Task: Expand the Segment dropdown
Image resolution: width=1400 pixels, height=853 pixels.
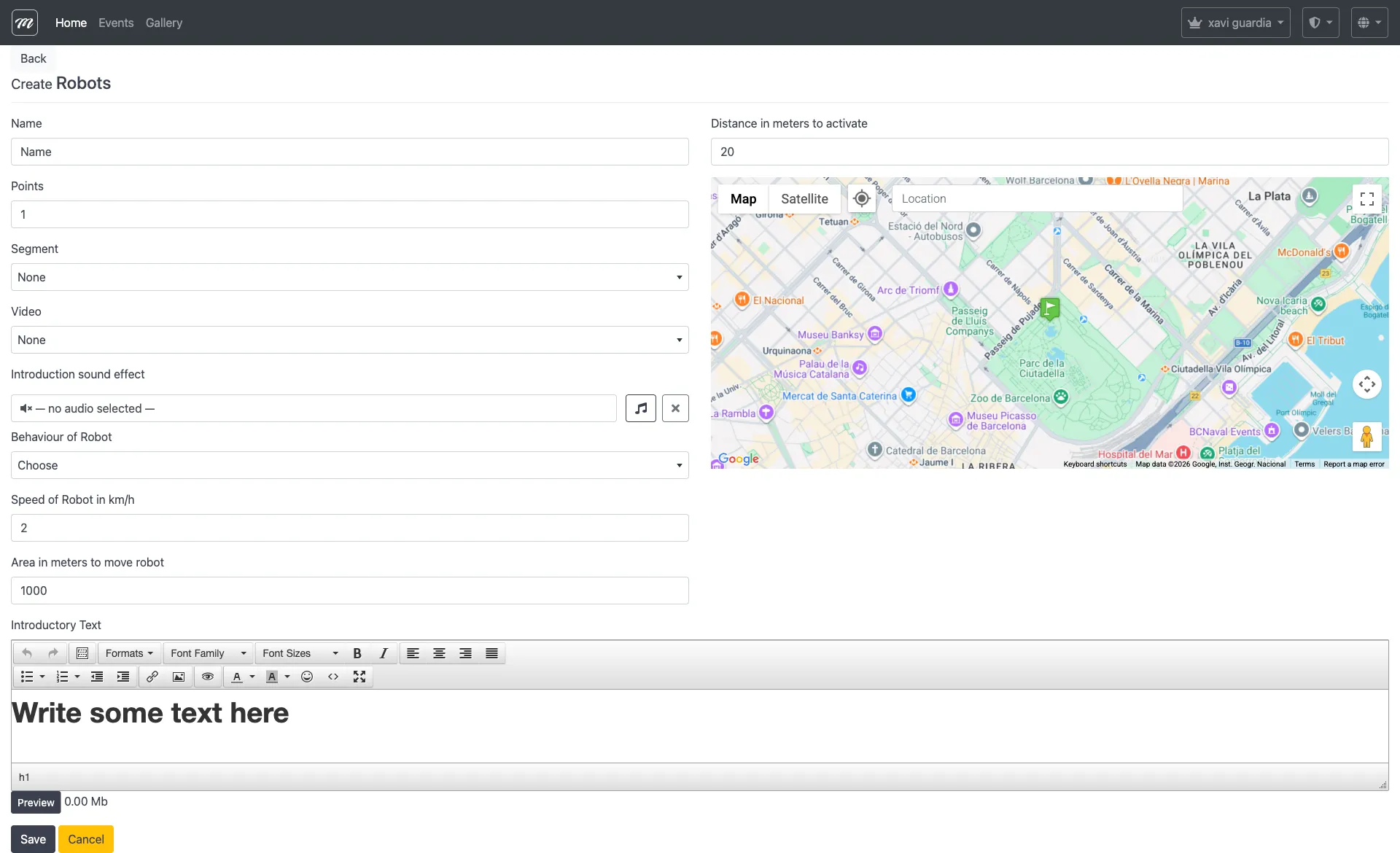Action: [x=350, y=277]
